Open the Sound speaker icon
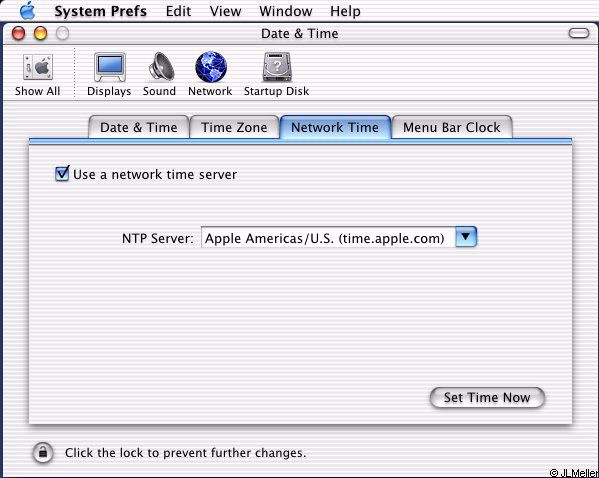This screenshot has width=599, height=478. coord(161,66)
